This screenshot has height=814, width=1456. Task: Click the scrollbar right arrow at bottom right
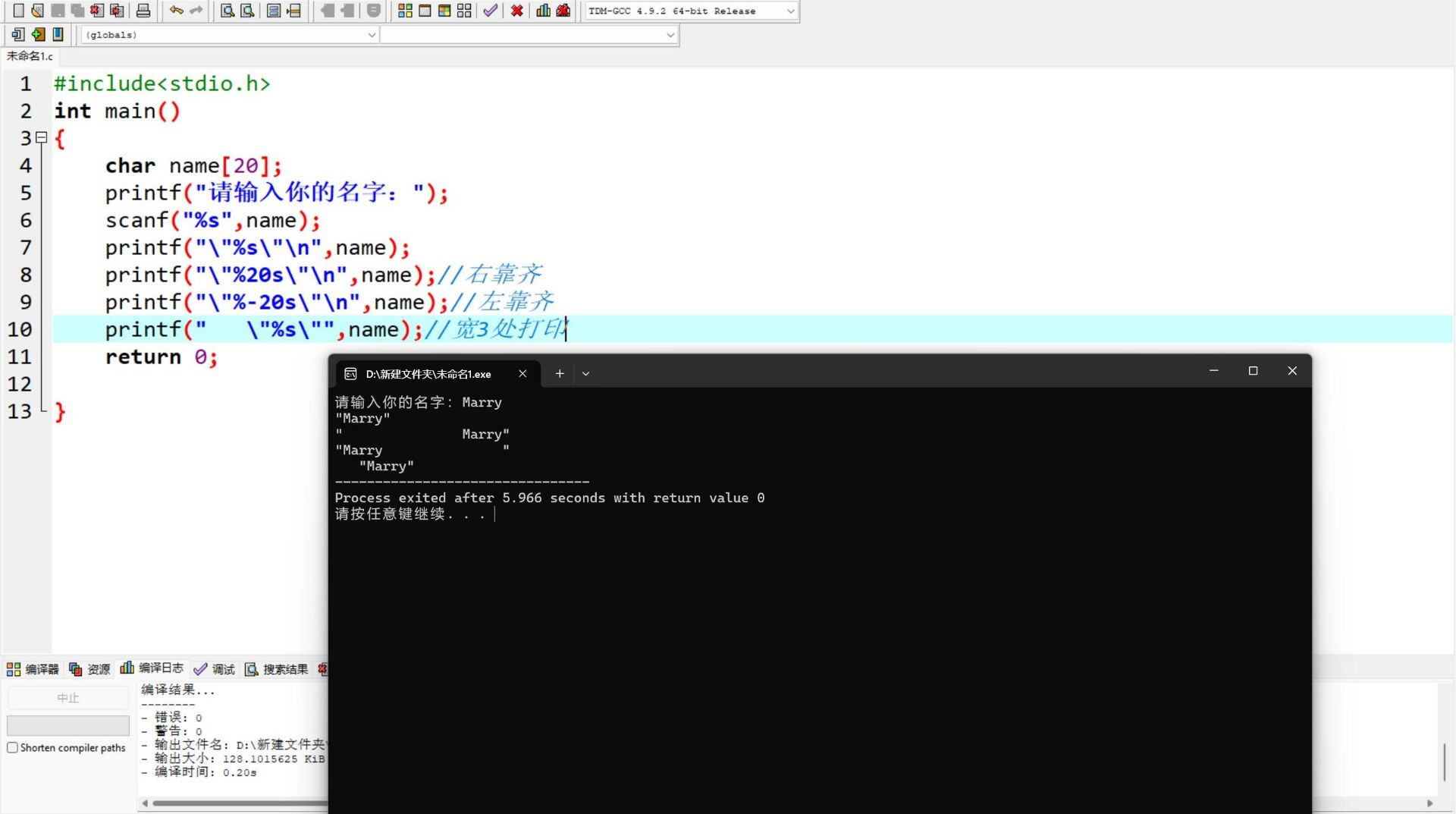(x=1430, y=803)
